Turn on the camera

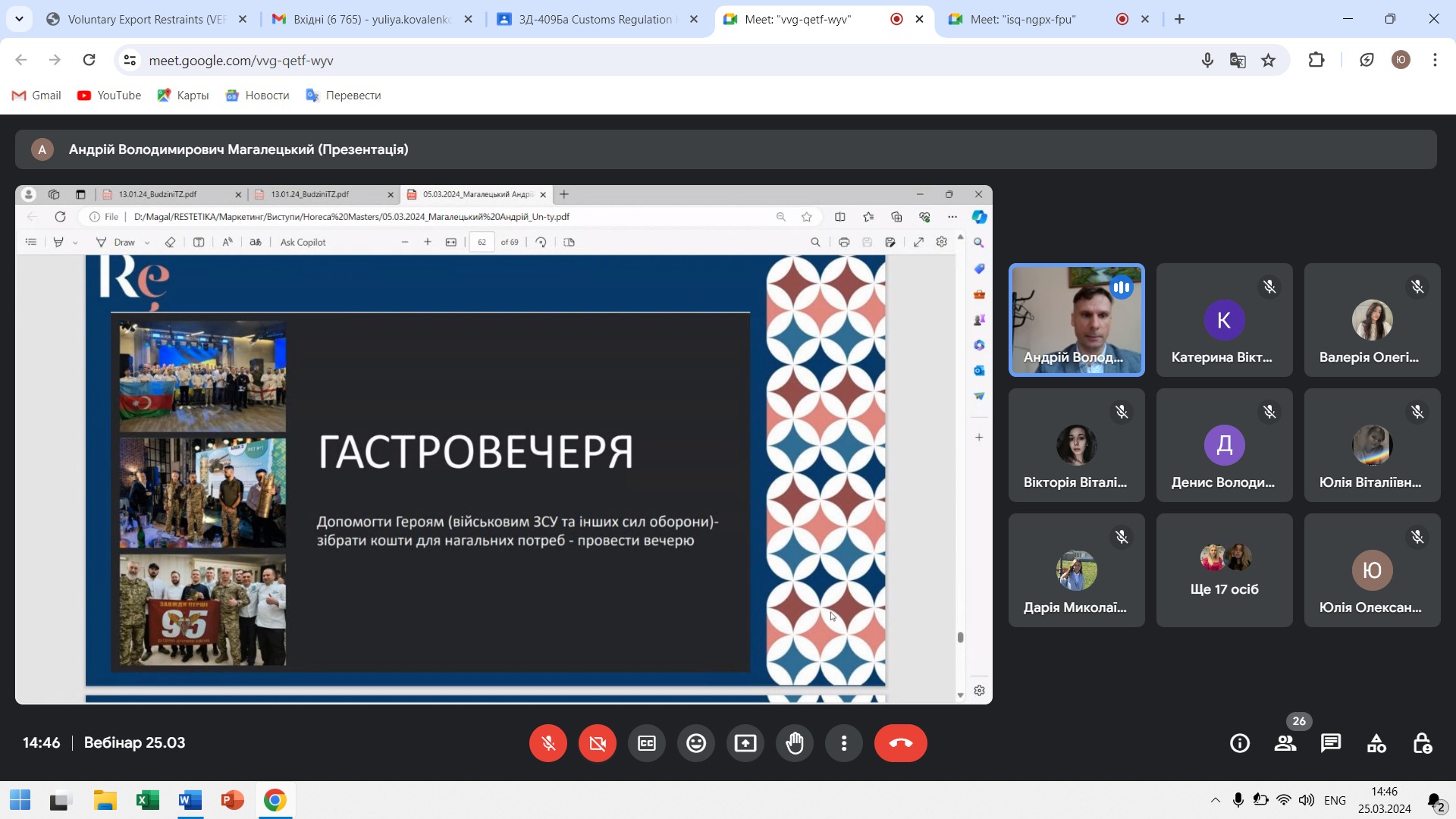click(598, 743)
